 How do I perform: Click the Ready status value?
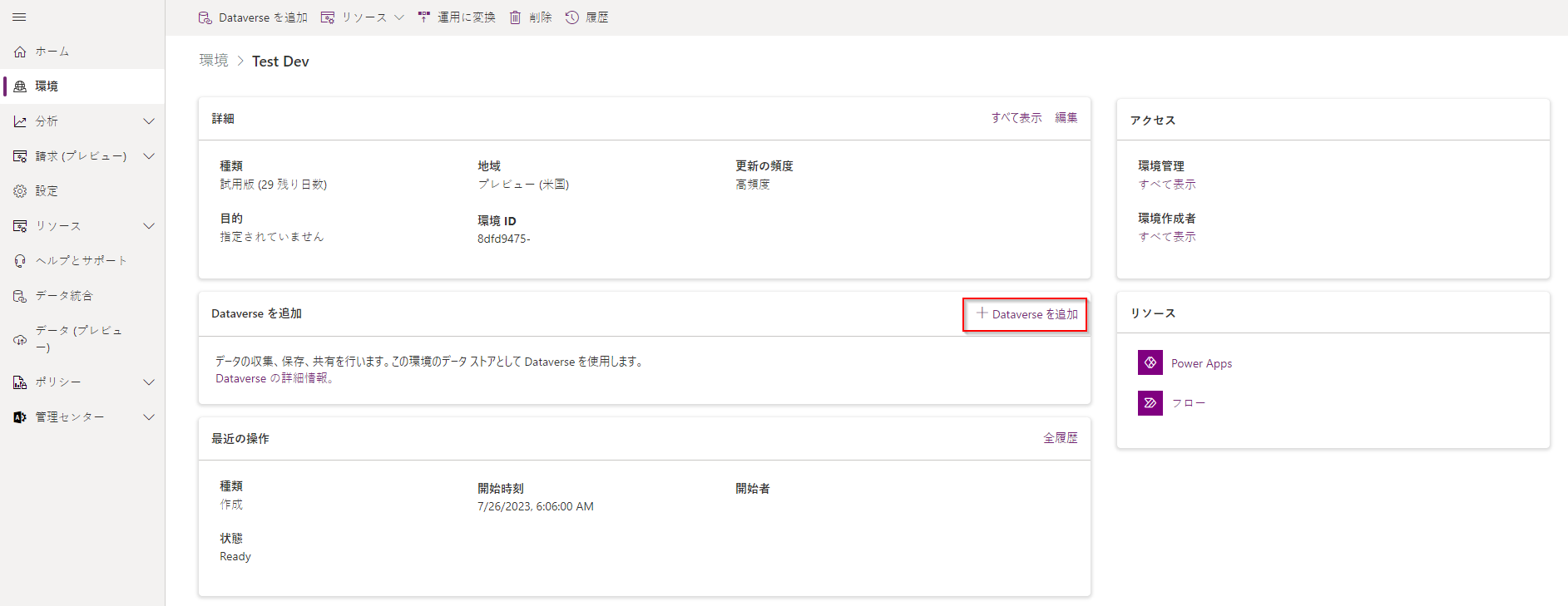tap(235, 556)
